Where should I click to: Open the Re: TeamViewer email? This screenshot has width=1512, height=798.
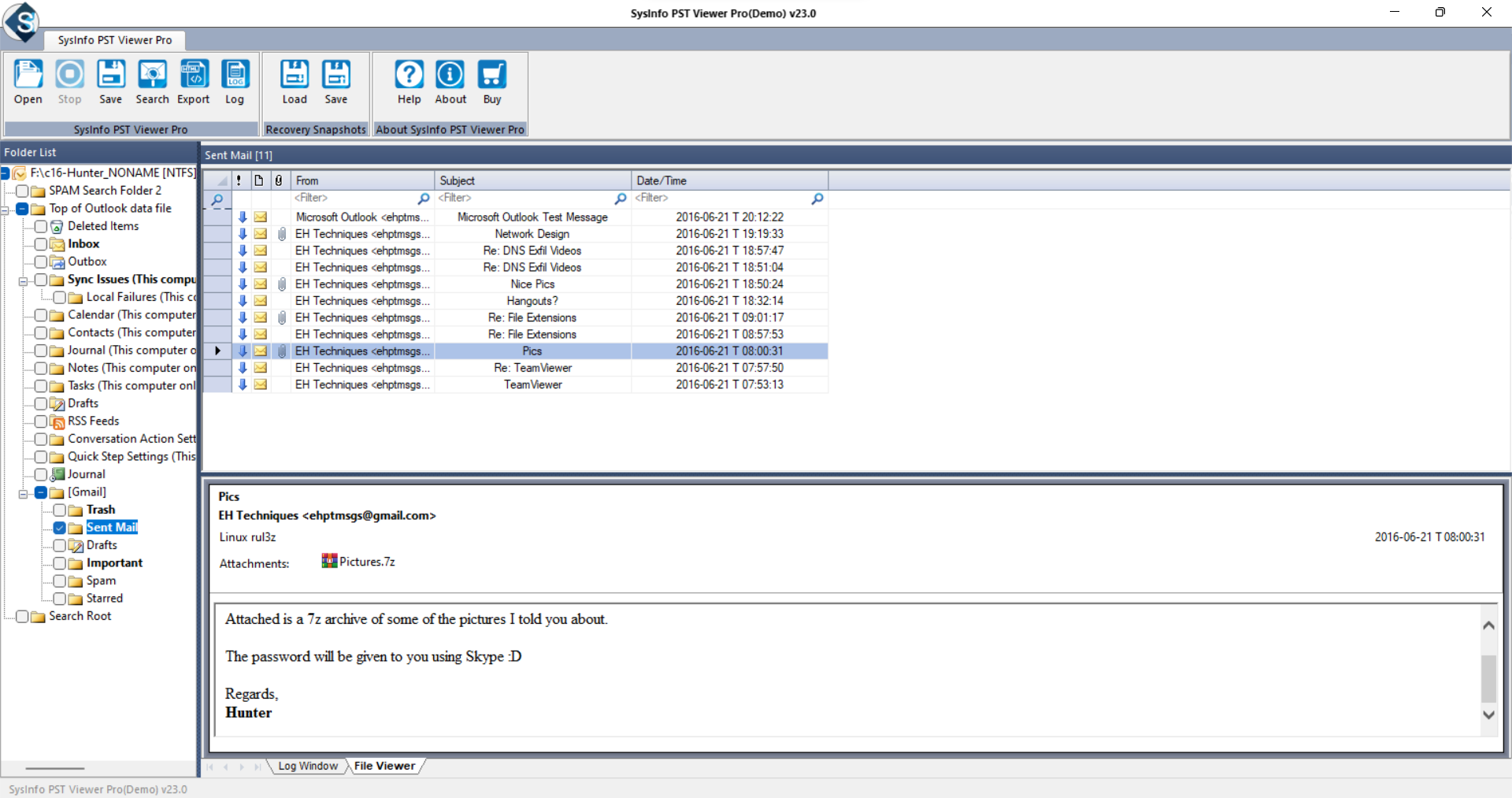[532, 368]
